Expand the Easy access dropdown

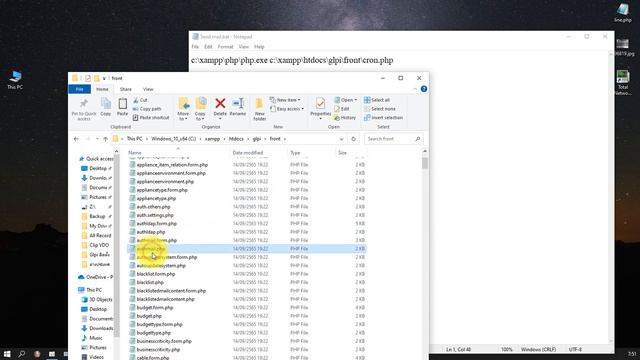click(287, 109)
